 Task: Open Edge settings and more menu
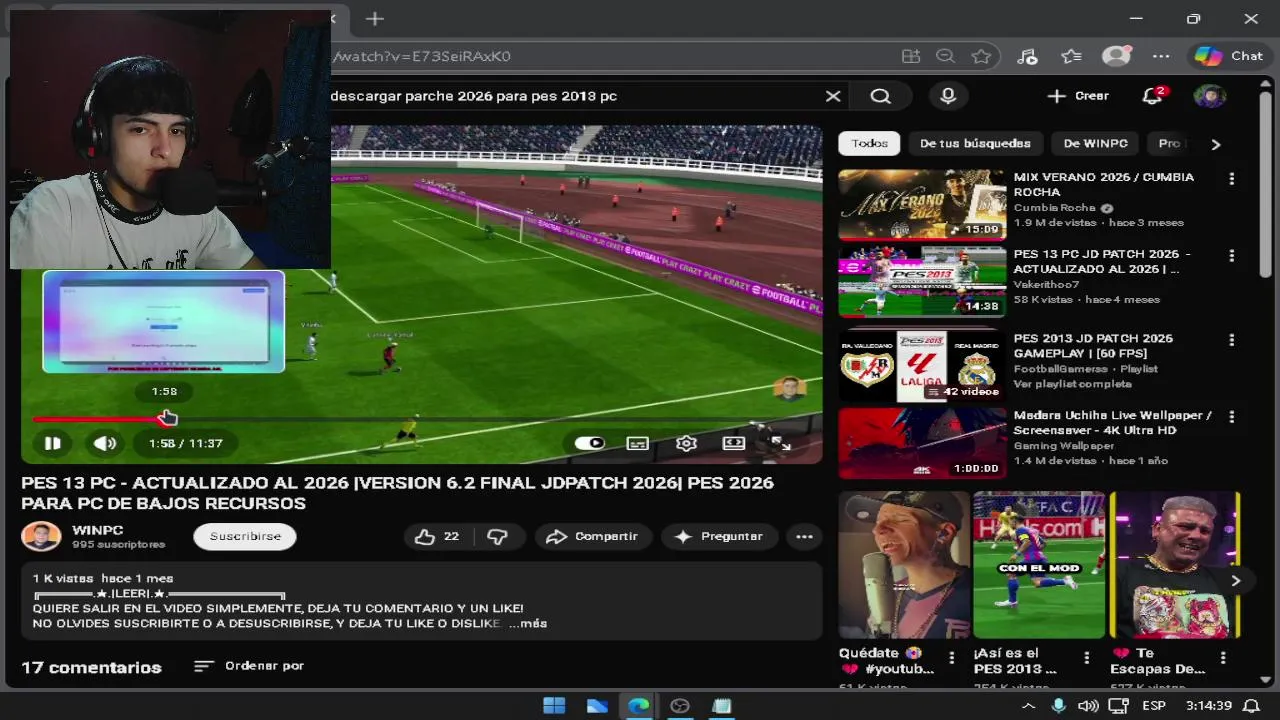click(1161, 57)
